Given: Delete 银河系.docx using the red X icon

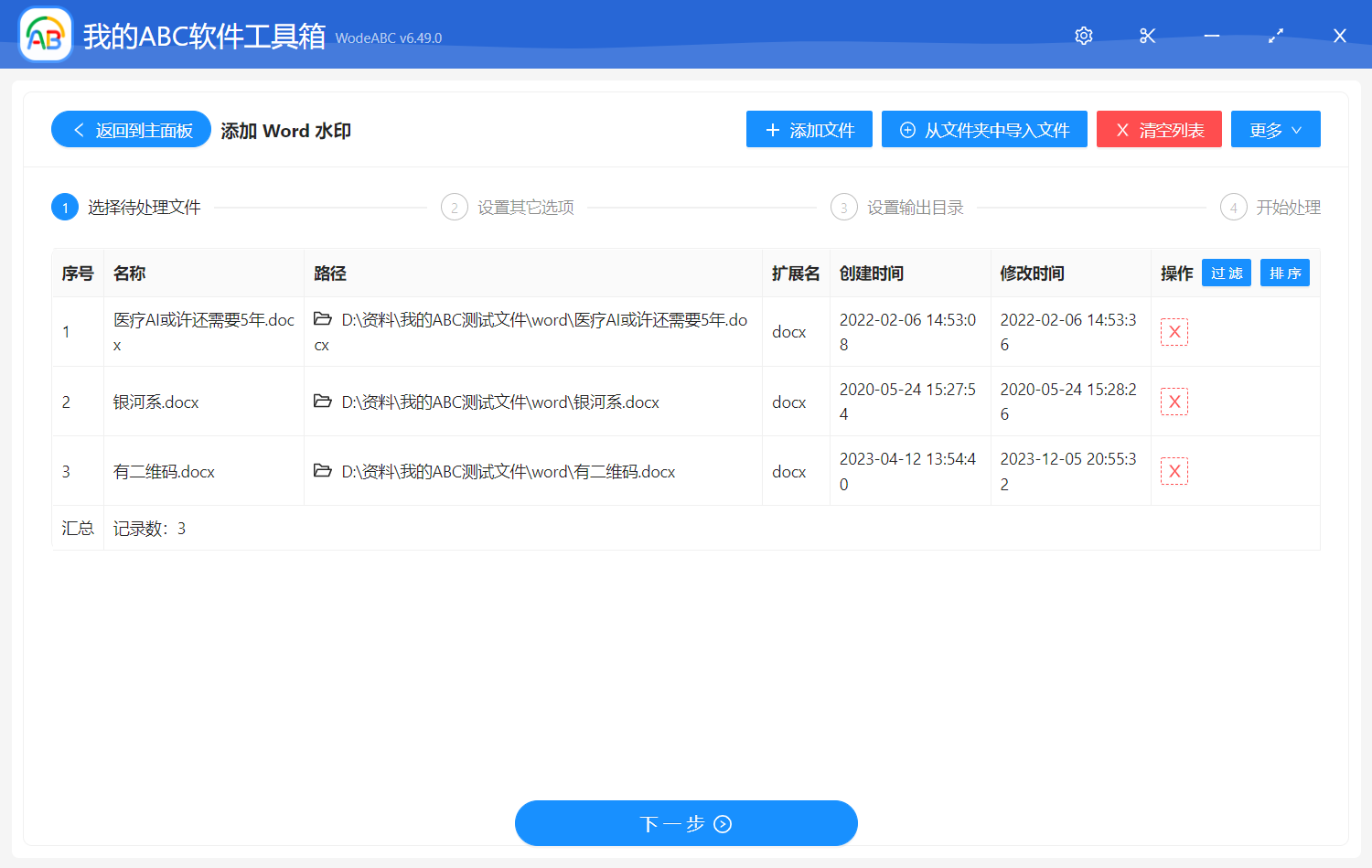Looking at the screenshot, I should pos(1174,401).
